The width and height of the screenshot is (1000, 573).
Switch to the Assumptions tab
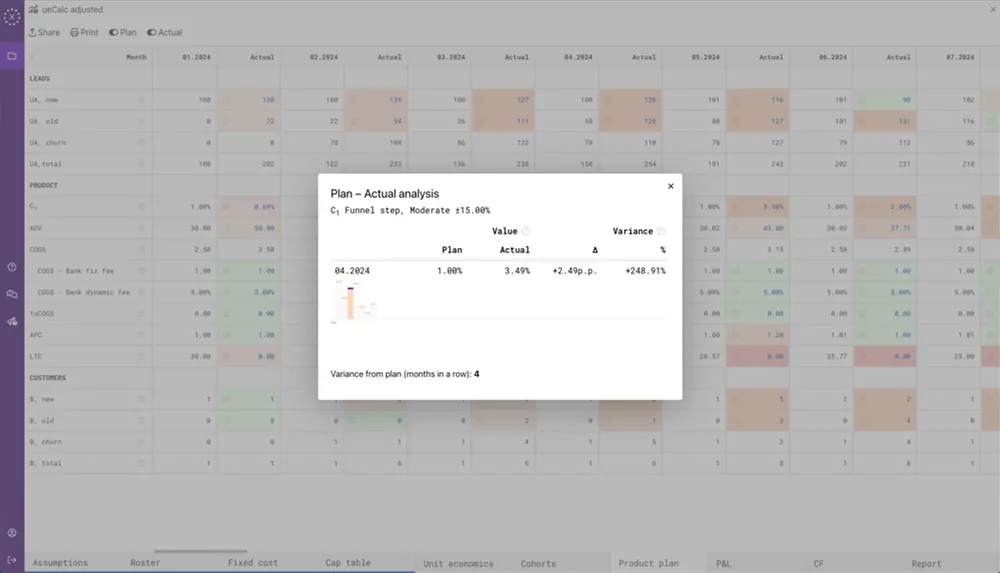60,563
